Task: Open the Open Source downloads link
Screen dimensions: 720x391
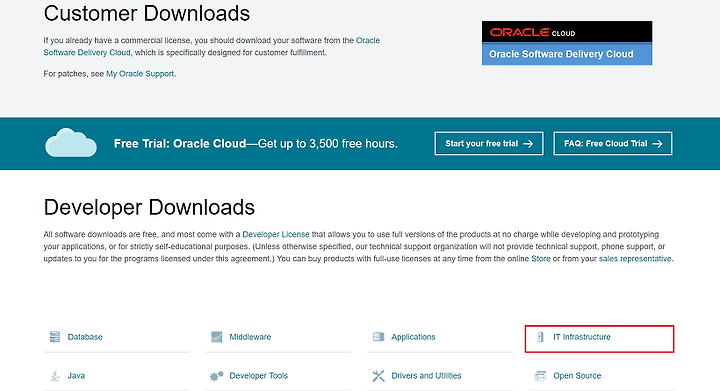Action: coord(577,376)
